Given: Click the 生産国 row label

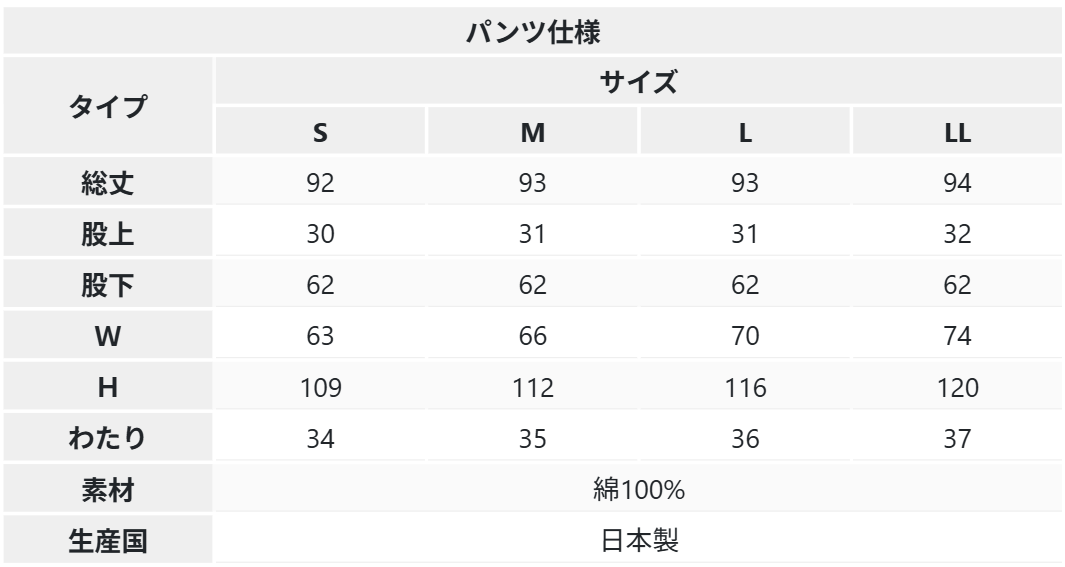Looking at the screenshot, I should (108, 540).
